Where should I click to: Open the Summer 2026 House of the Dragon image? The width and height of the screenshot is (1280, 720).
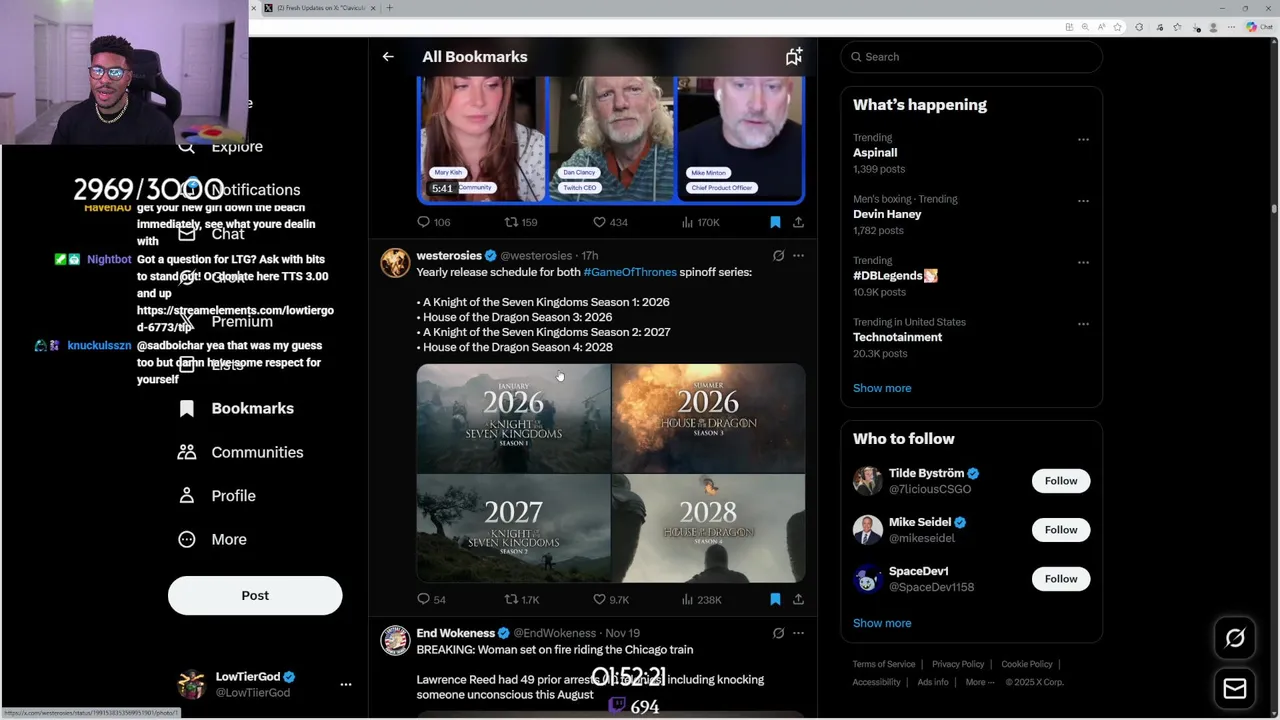[x=708, y=418]
